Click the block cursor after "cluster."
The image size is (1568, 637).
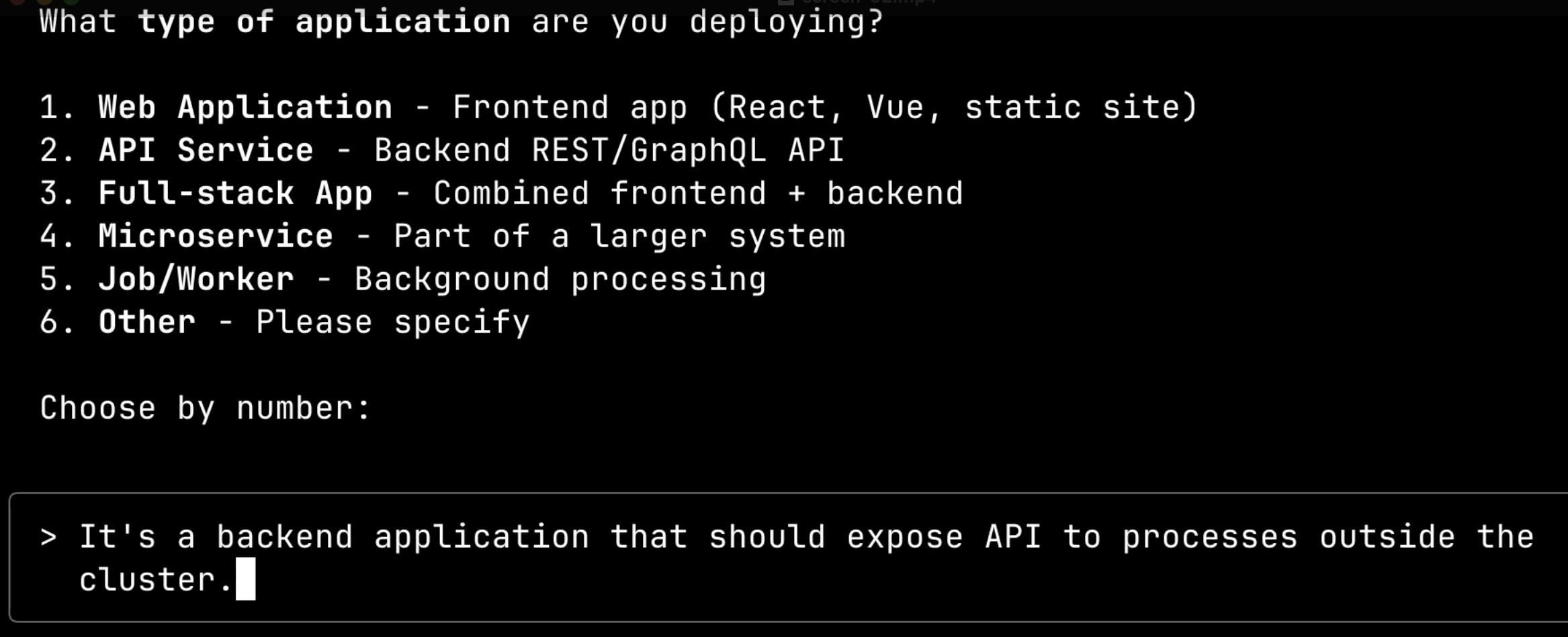245,579
